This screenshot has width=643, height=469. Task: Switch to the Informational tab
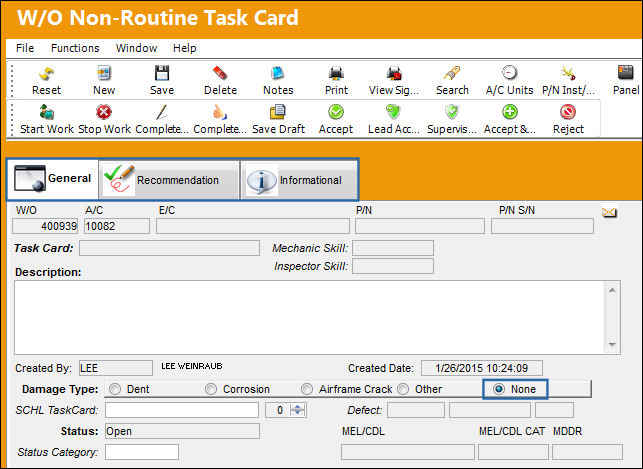pos(299,180)
